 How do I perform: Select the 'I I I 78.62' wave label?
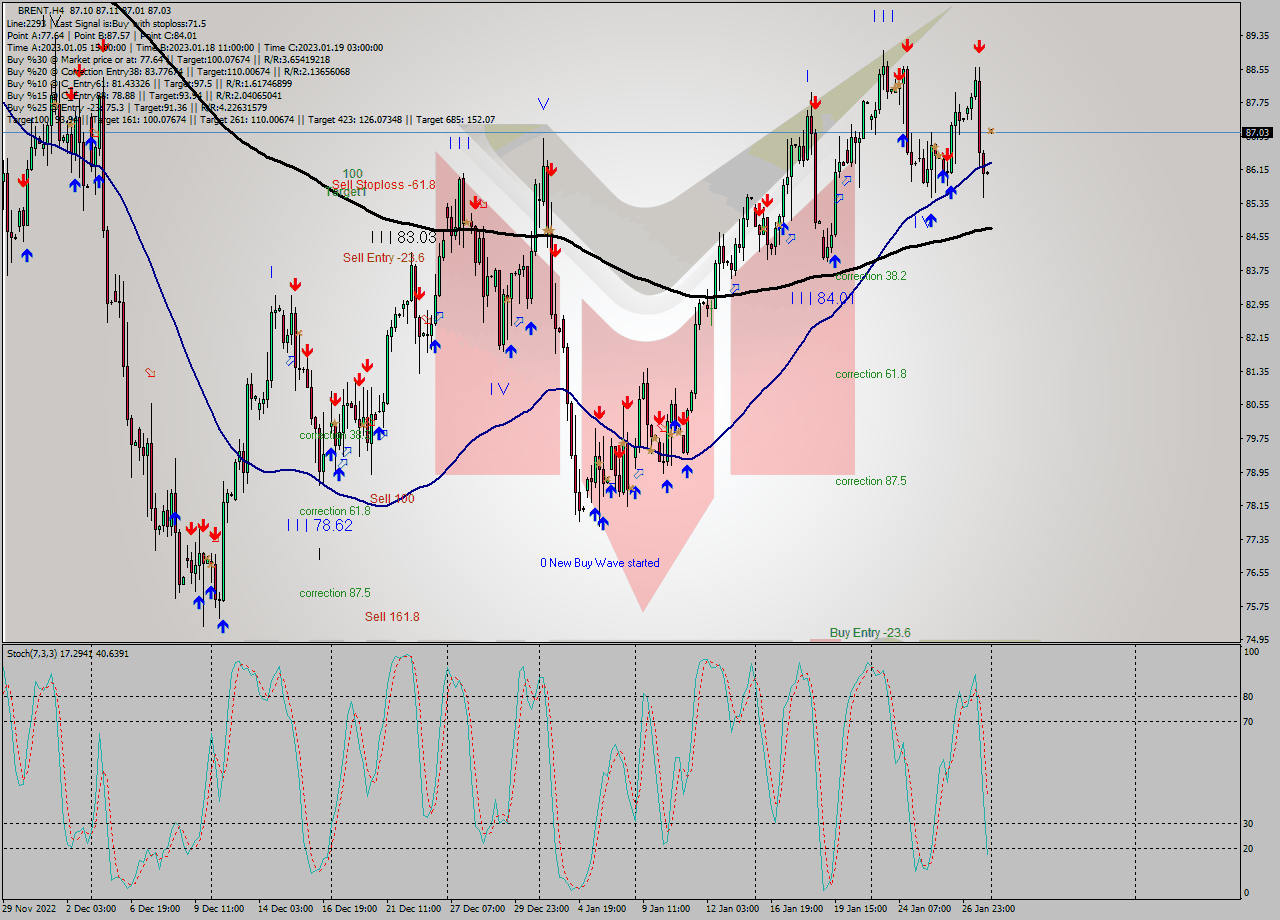(320, 525)
